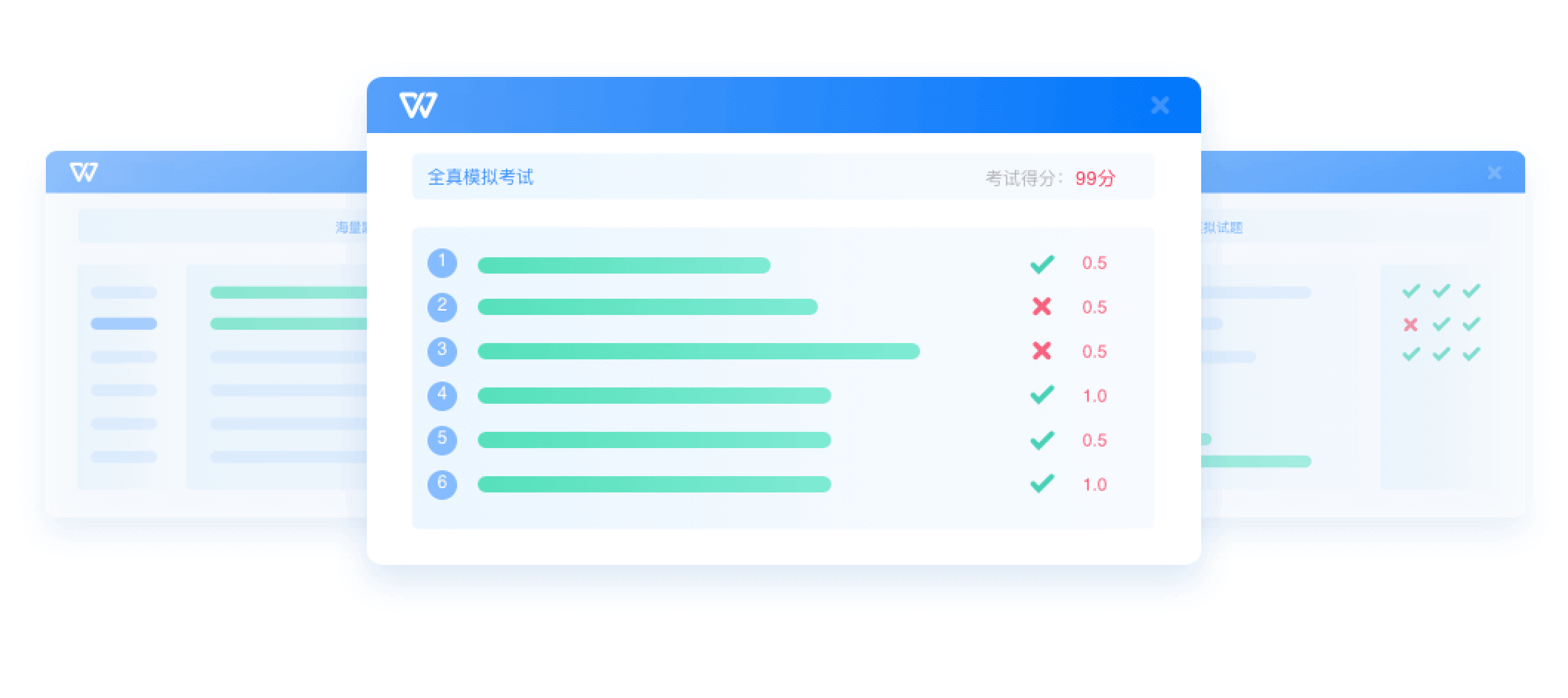Click the number 3 question badge

[x=442, y=351]
